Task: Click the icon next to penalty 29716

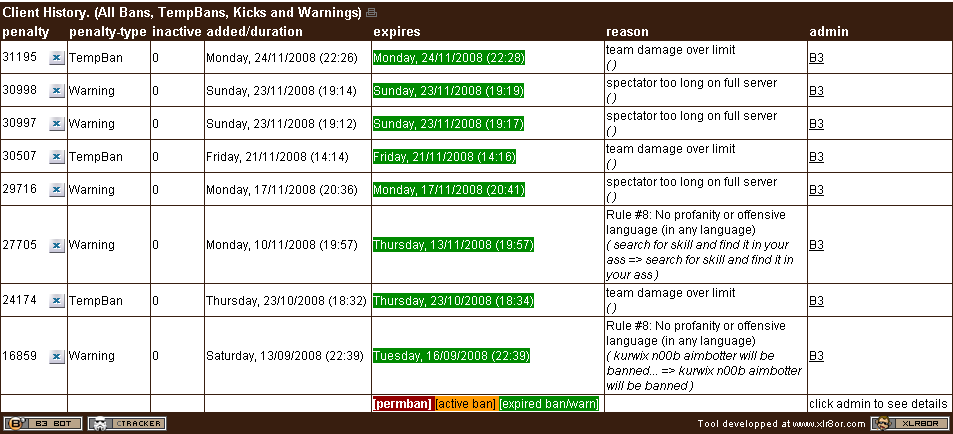Action: point(57,190)
